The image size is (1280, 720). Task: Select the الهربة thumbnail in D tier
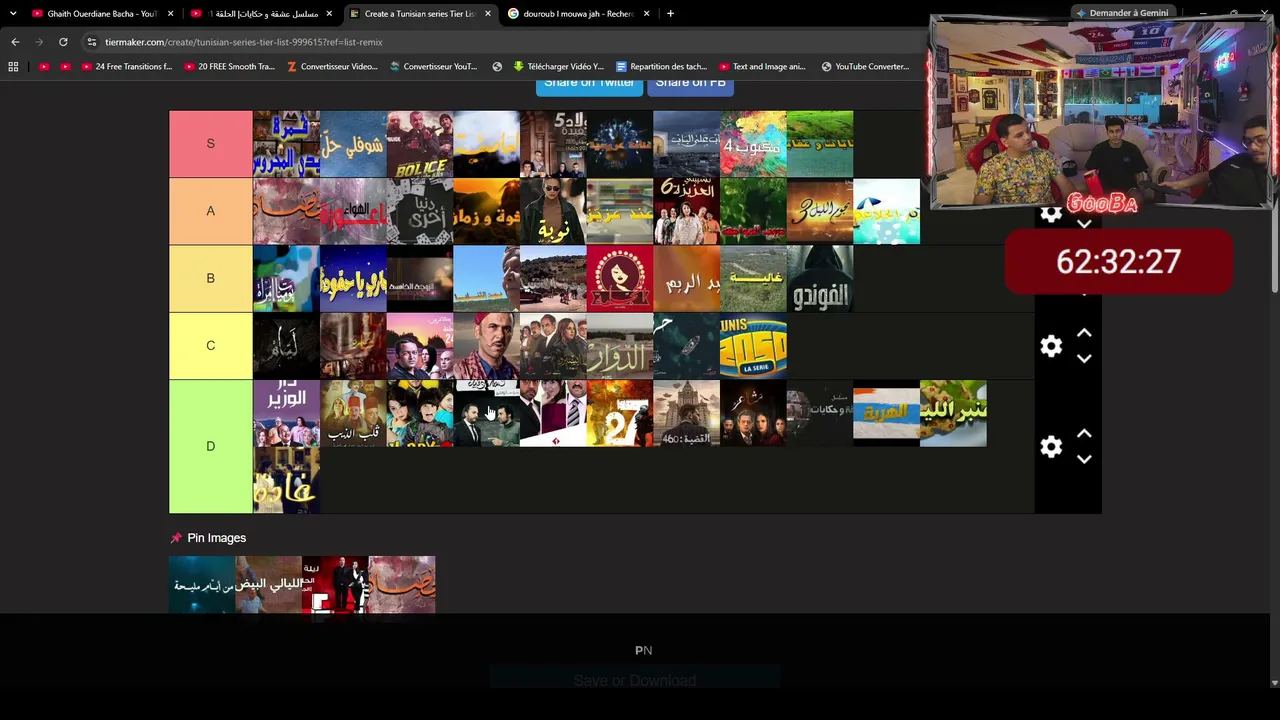[x=886, y=413]
